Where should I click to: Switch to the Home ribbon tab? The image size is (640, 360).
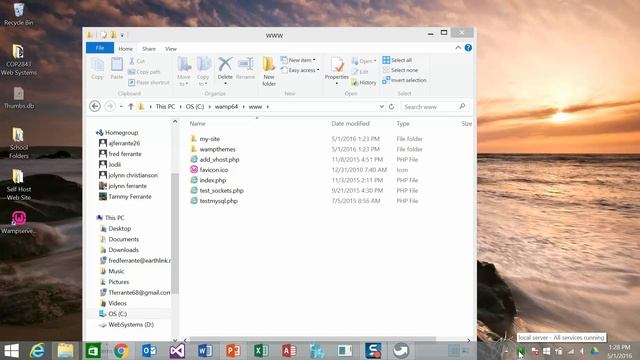tap(125, 49)
